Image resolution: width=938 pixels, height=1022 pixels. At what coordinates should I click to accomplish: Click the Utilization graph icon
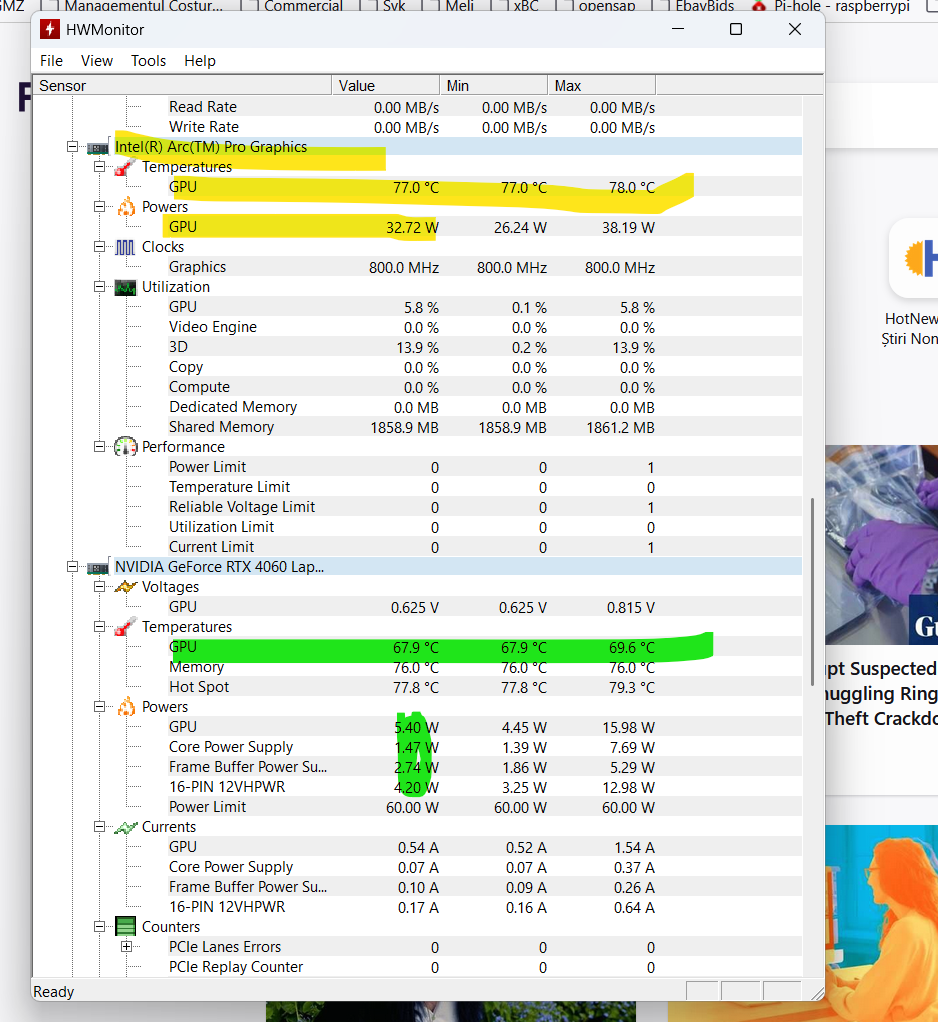coord(126,287)
